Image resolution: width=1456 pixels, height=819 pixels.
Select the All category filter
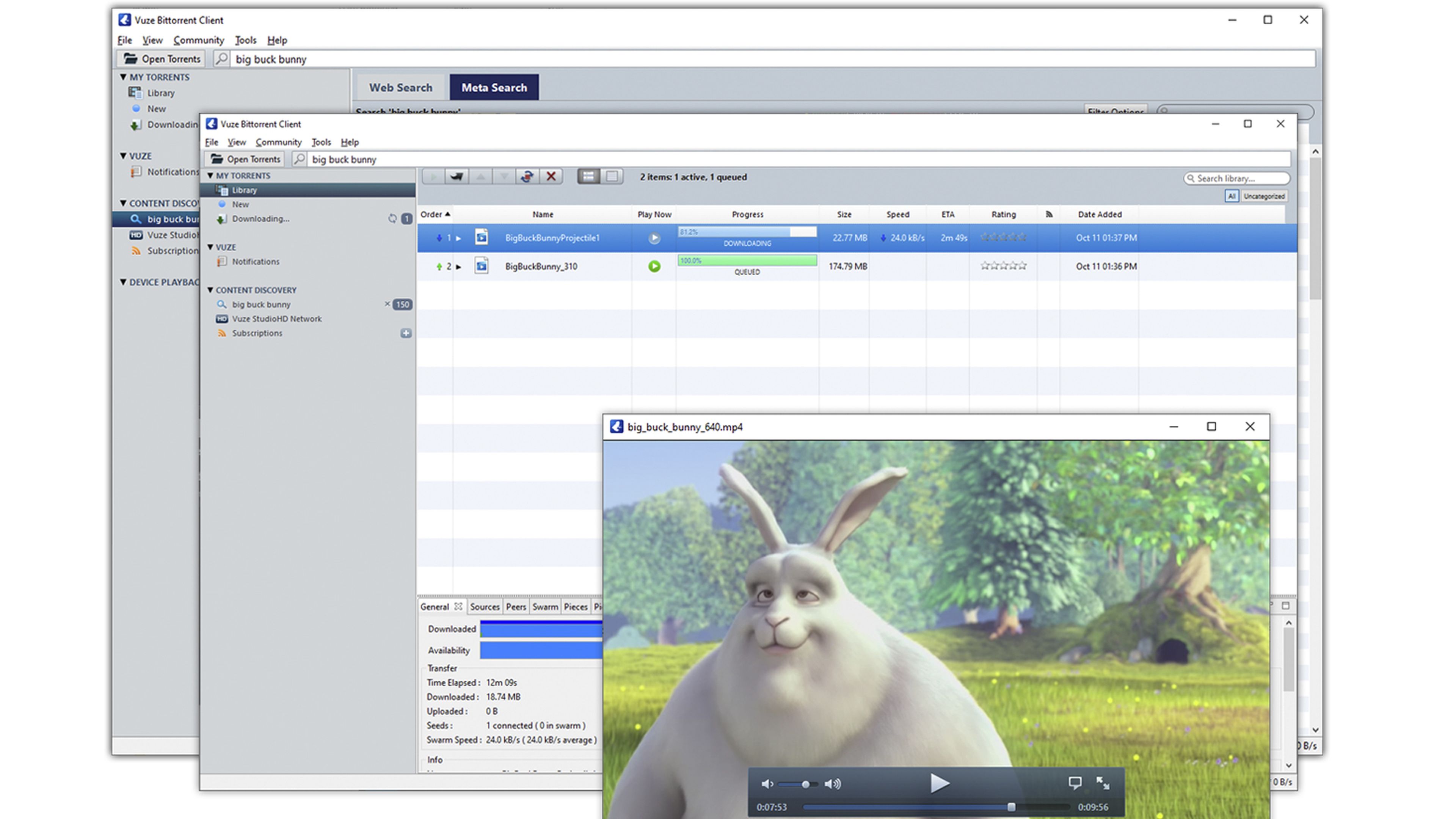1232,196
